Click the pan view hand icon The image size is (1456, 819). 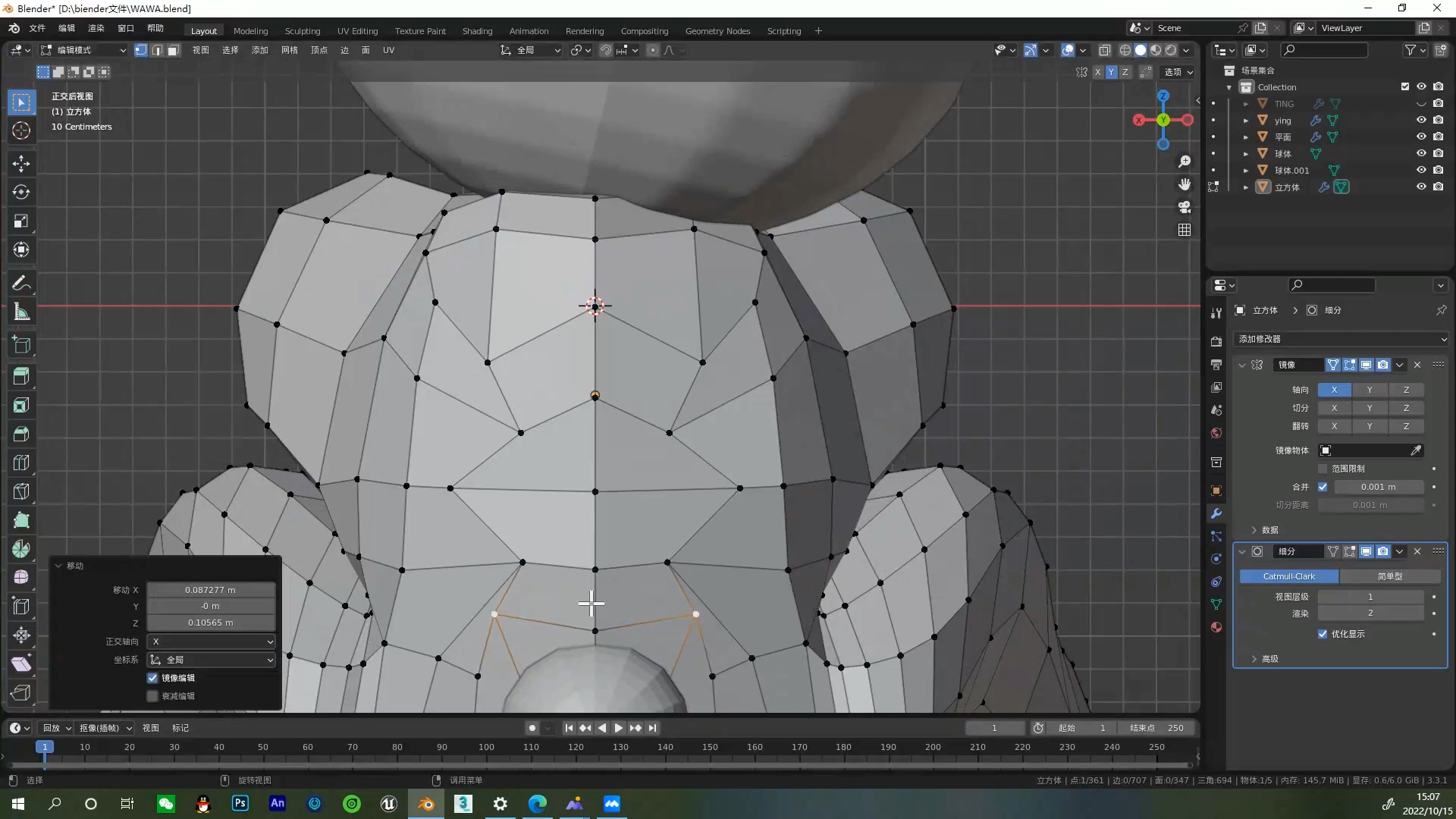click(x=1185, y=184)
